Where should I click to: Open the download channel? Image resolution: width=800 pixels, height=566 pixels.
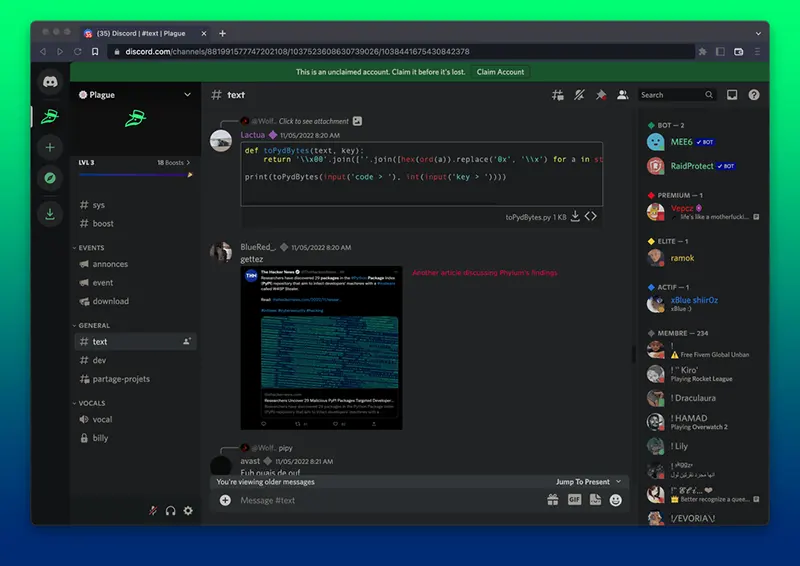136,301
